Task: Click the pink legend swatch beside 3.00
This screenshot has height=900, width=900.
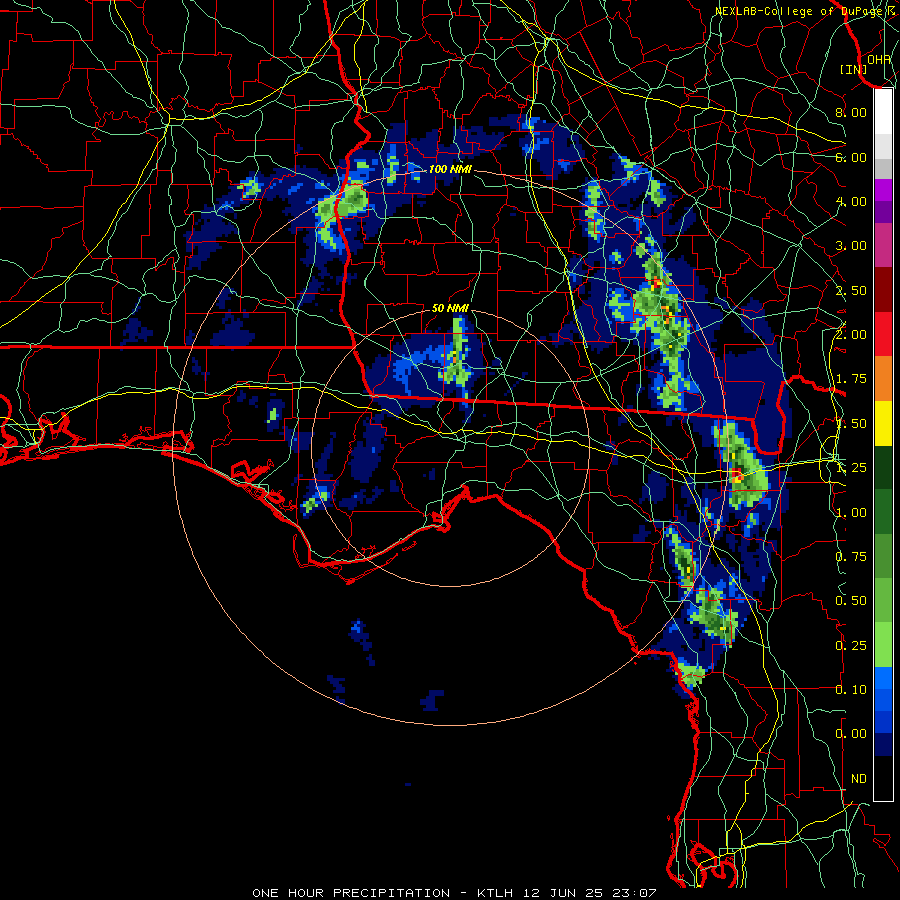Action: 883,245
